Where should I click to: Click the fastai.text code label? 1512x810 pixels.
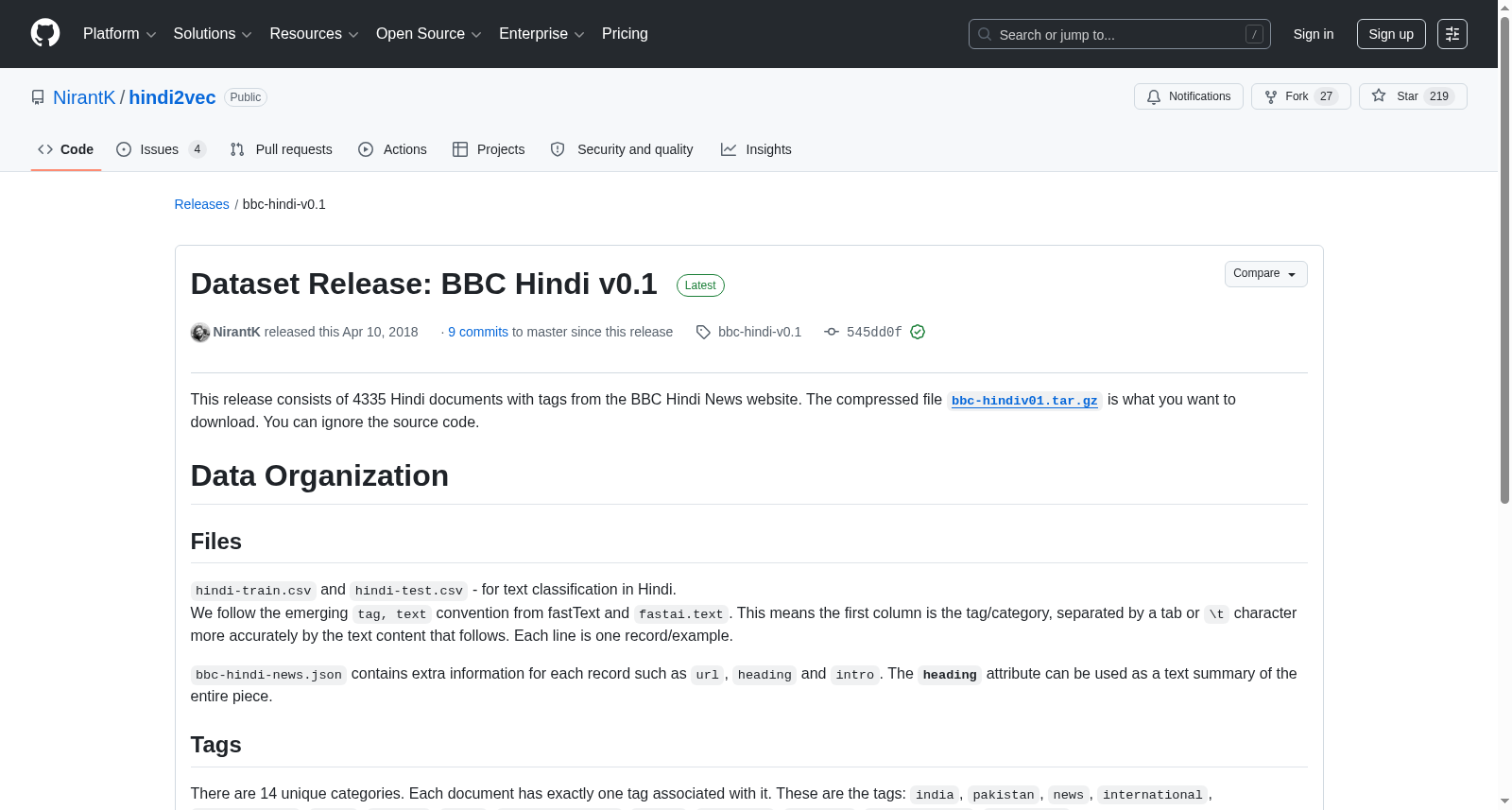[680, 614]
